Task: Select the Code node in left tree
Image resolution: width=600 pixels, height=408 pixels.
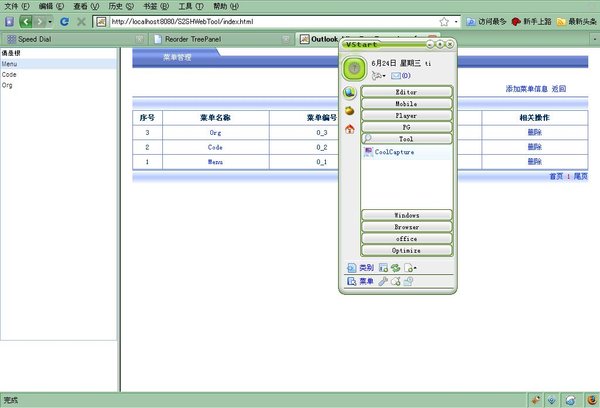Action: coord(9,74)
